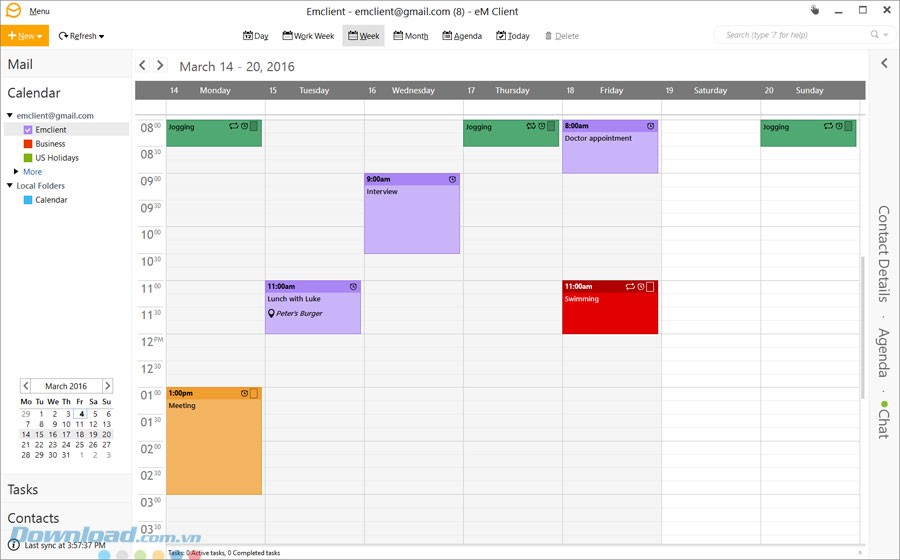Toggle the Emclient calendar checkbox

pyautogui.click(x=28, y=130)
